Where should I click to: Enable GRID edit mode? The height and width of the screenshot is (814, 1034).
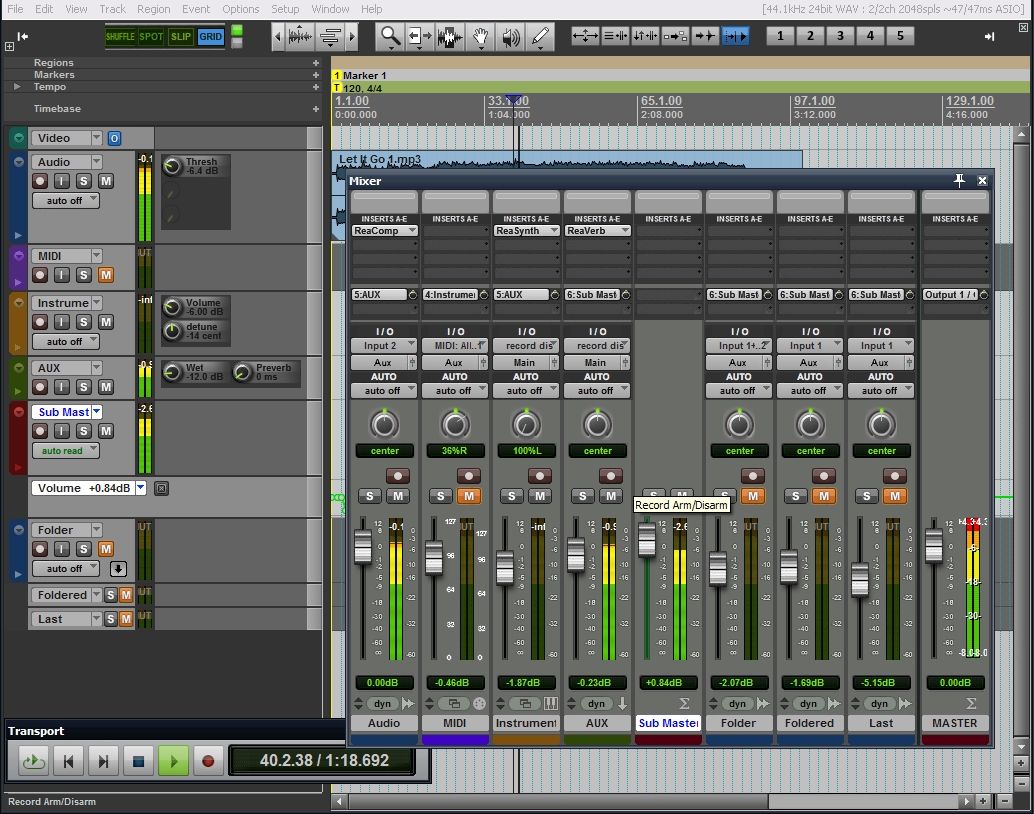point(210,37)
